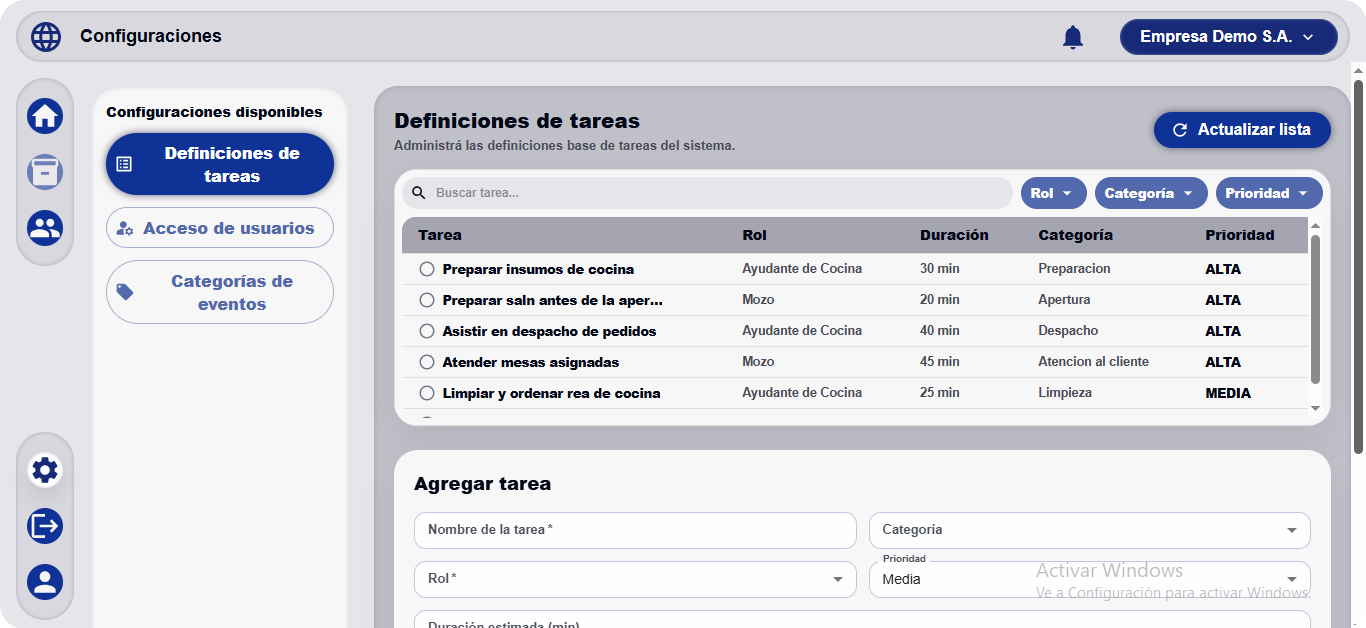Click the table scrollbar up arrow
Screen dimensions: 1366x628
pos(1315,225)
